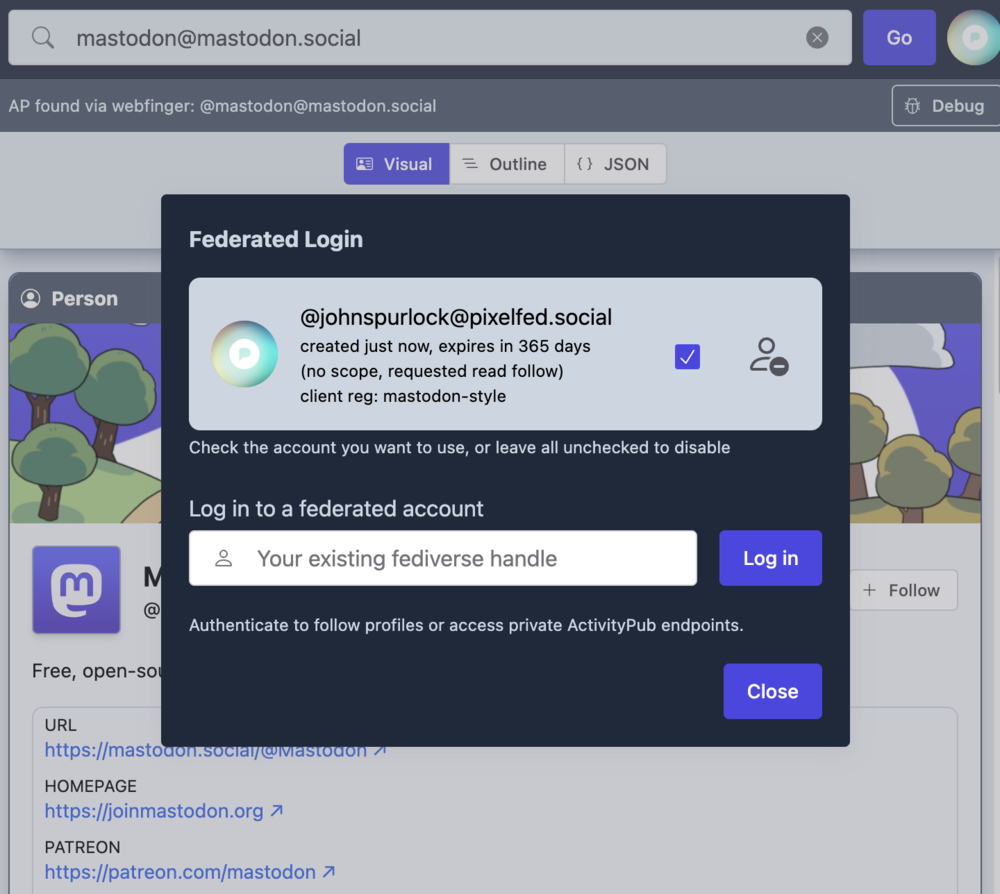Click the Follow button

pyautogui.click(x=902, y=590)
